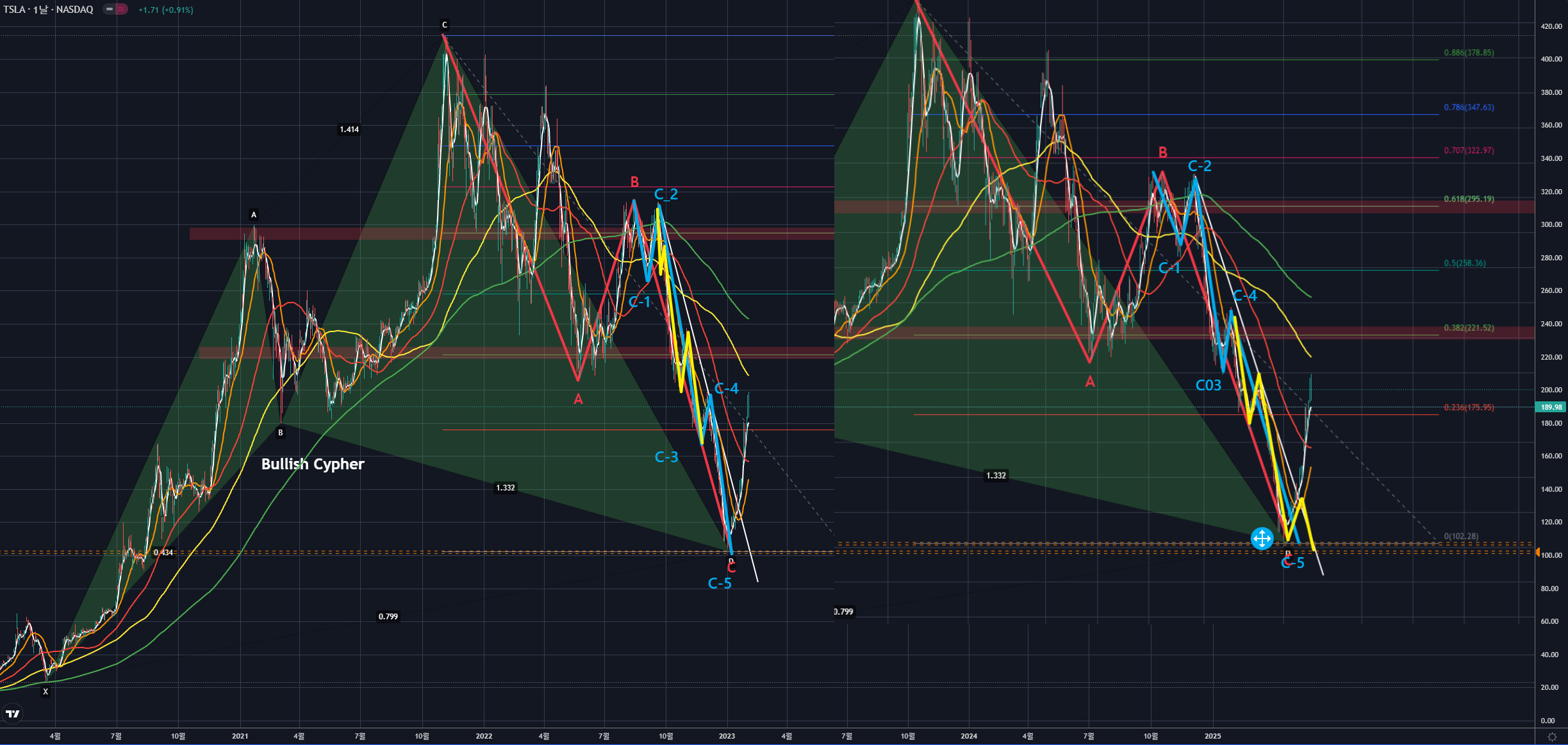Click the orange arrow marker on price axis
1568x745 pixels.
click(x=1538, y=551)
